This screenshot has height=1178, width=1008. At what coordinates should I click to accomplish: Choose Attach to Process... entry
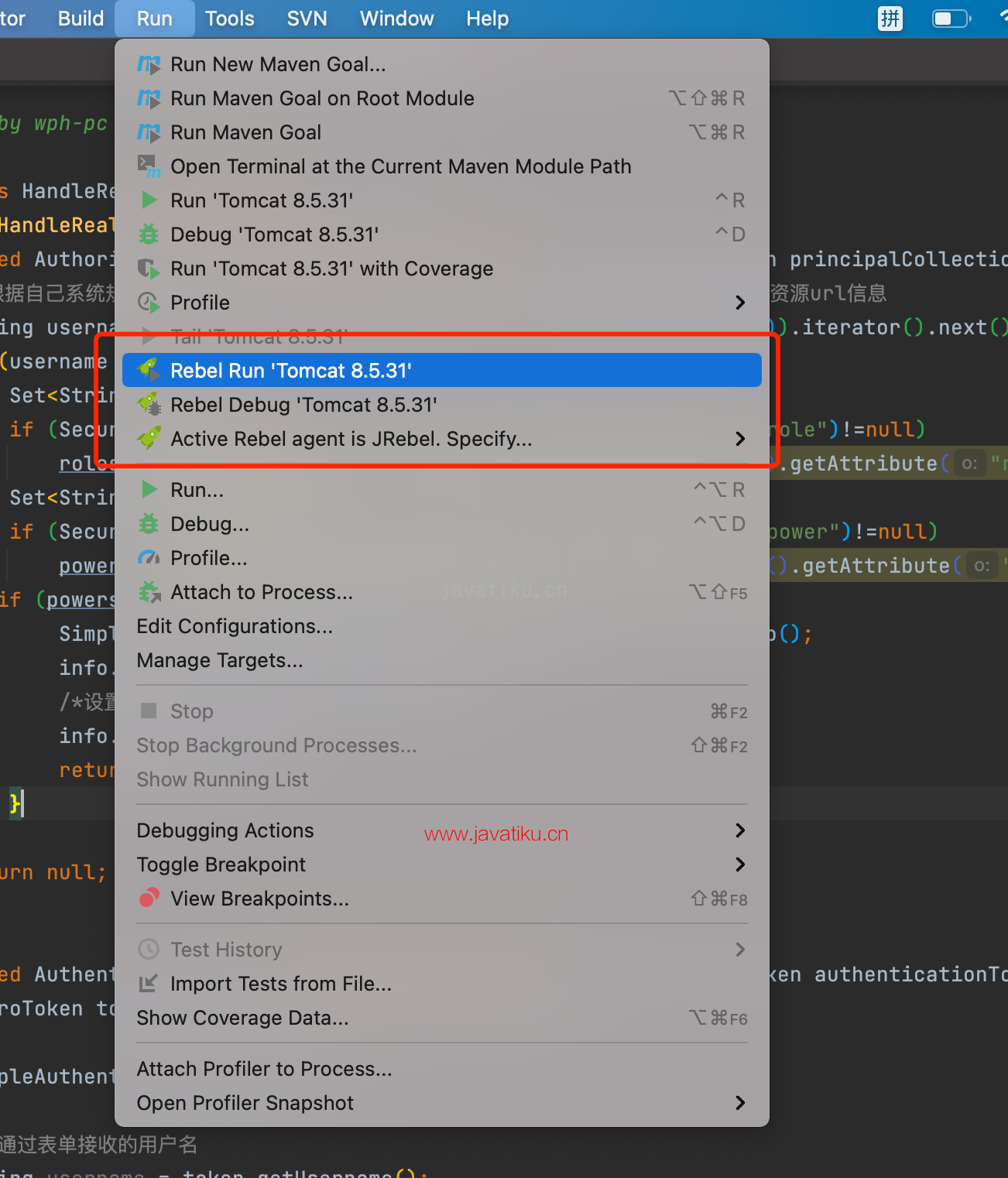(x=442, y=592)
